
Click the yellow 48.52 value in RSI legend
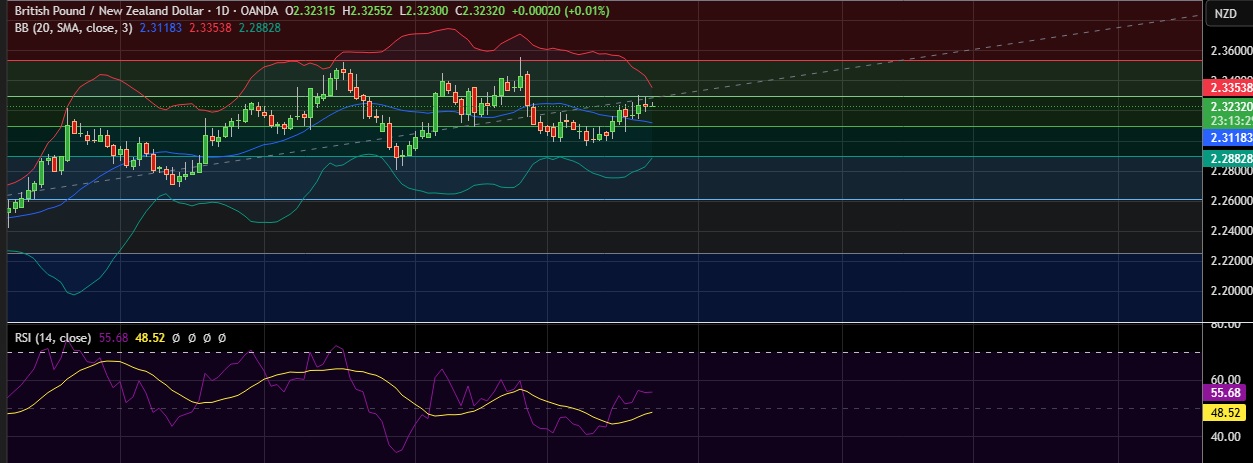pyautogui.click(x=150, y=338)
